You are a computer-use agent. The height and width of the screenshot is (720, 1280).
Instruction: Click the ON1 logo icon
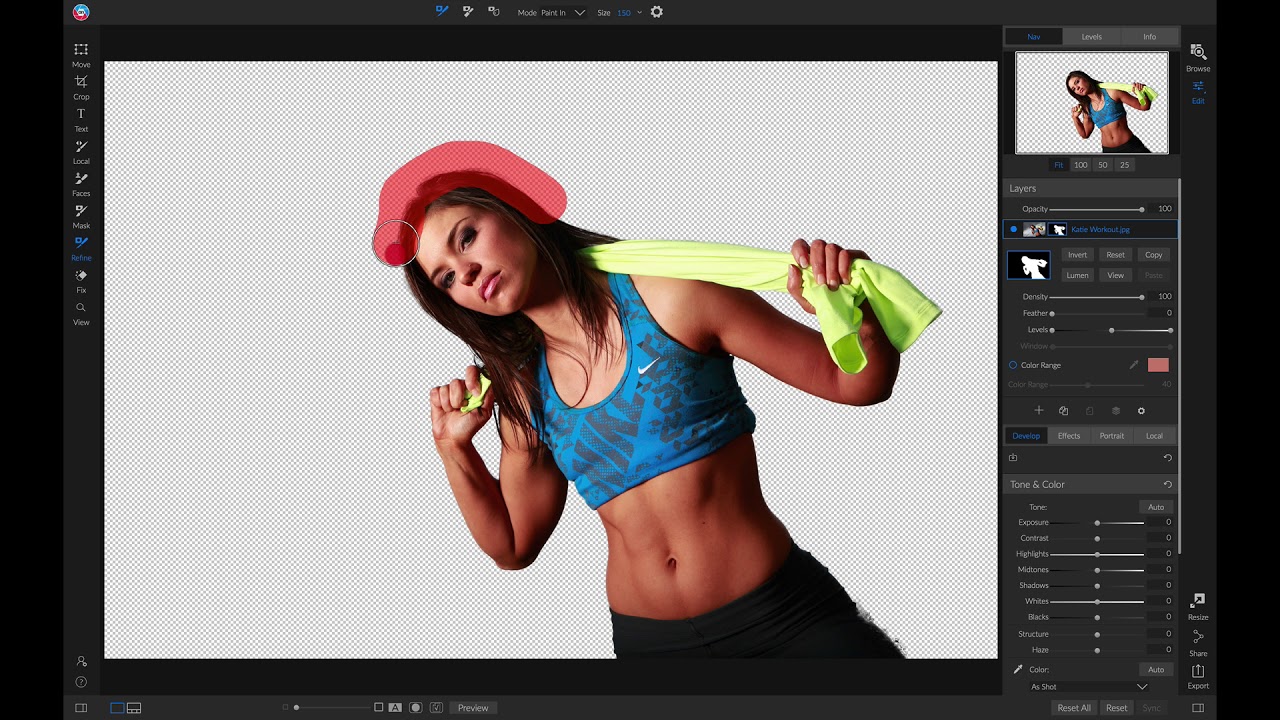tap(81, 12)
